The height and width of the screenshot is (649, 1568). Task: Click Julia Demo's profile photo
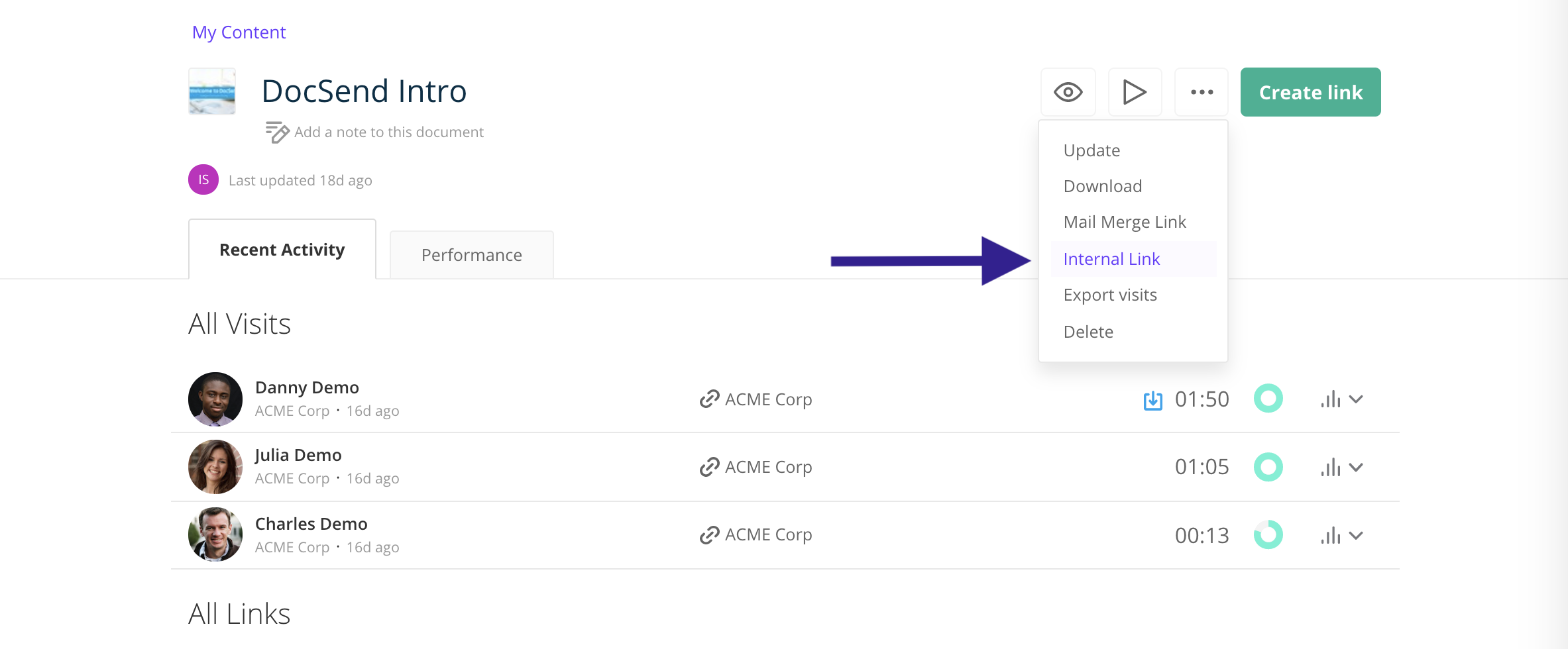pos(215,467)
